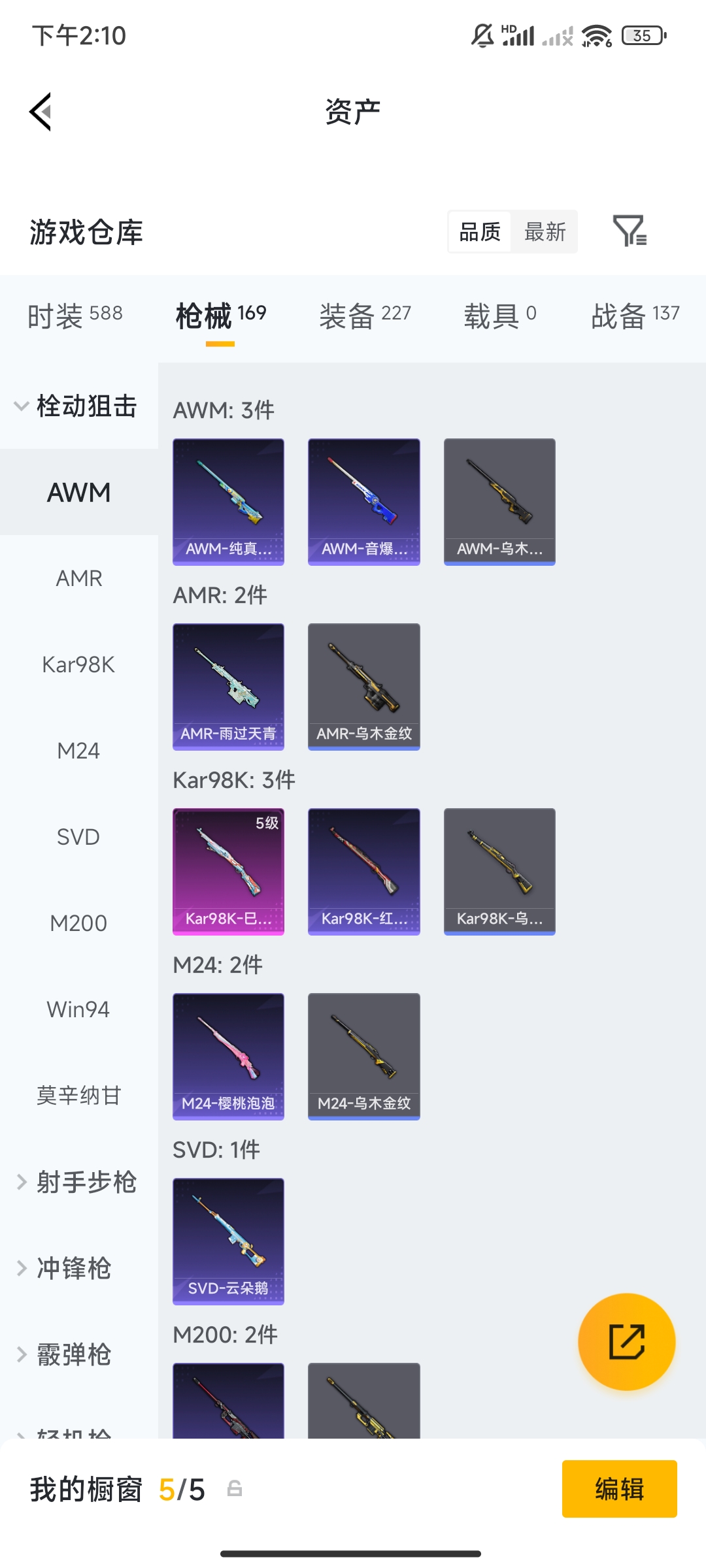Viewport: 706px width, 1568px height.
Task: Switch to the 装备 tab
Action: pyautogui.click(x=365, y=316)
